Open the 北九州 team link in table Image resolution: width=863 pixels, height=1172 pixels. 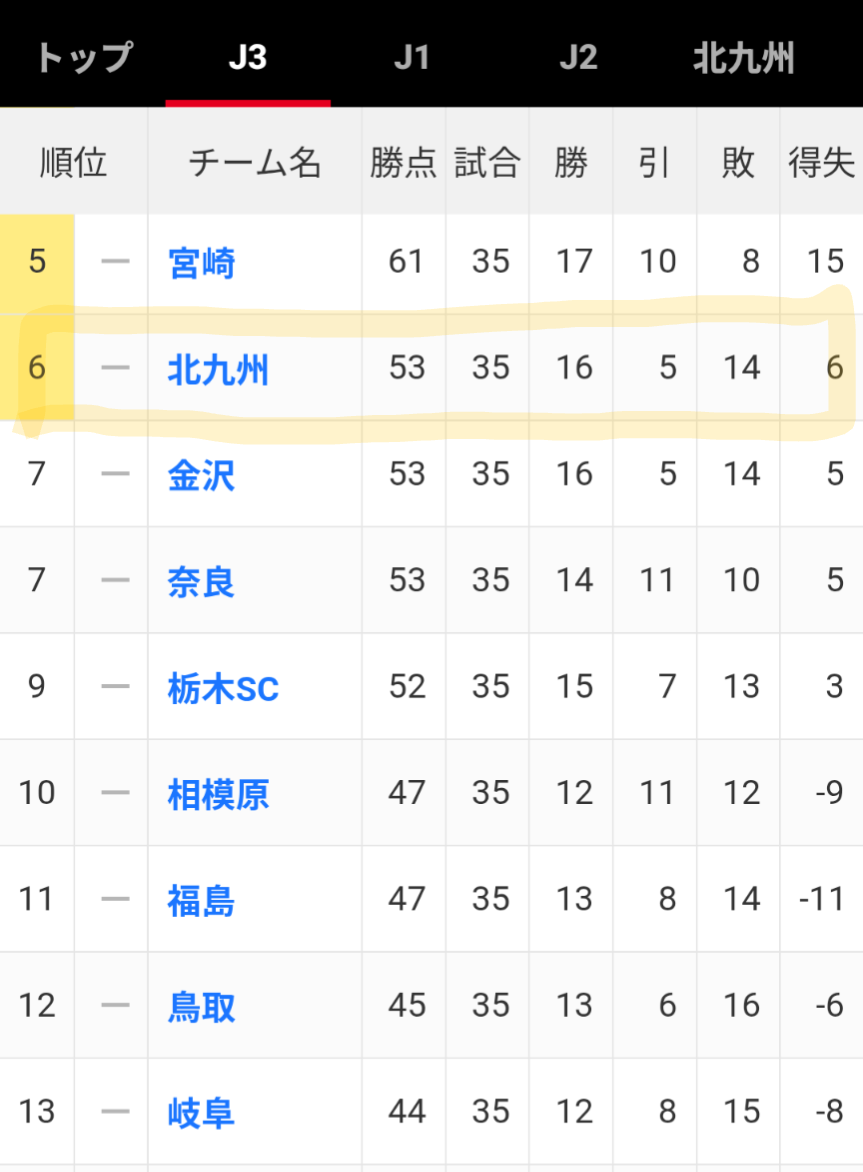218,369
